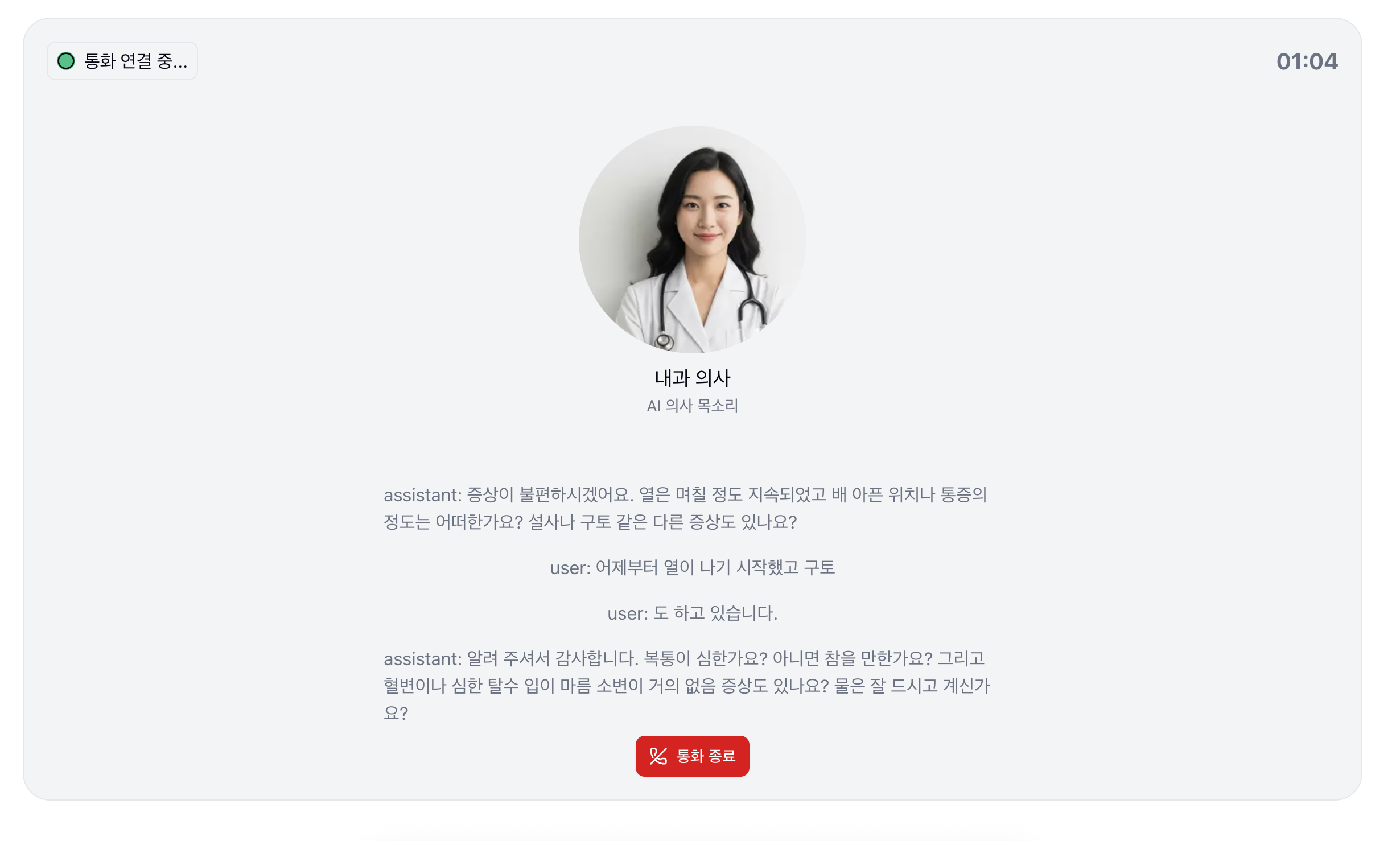Screen dimensions: 1400x841
Task: Click the second "assistant:" speaker label
Action: coord(422,659)
